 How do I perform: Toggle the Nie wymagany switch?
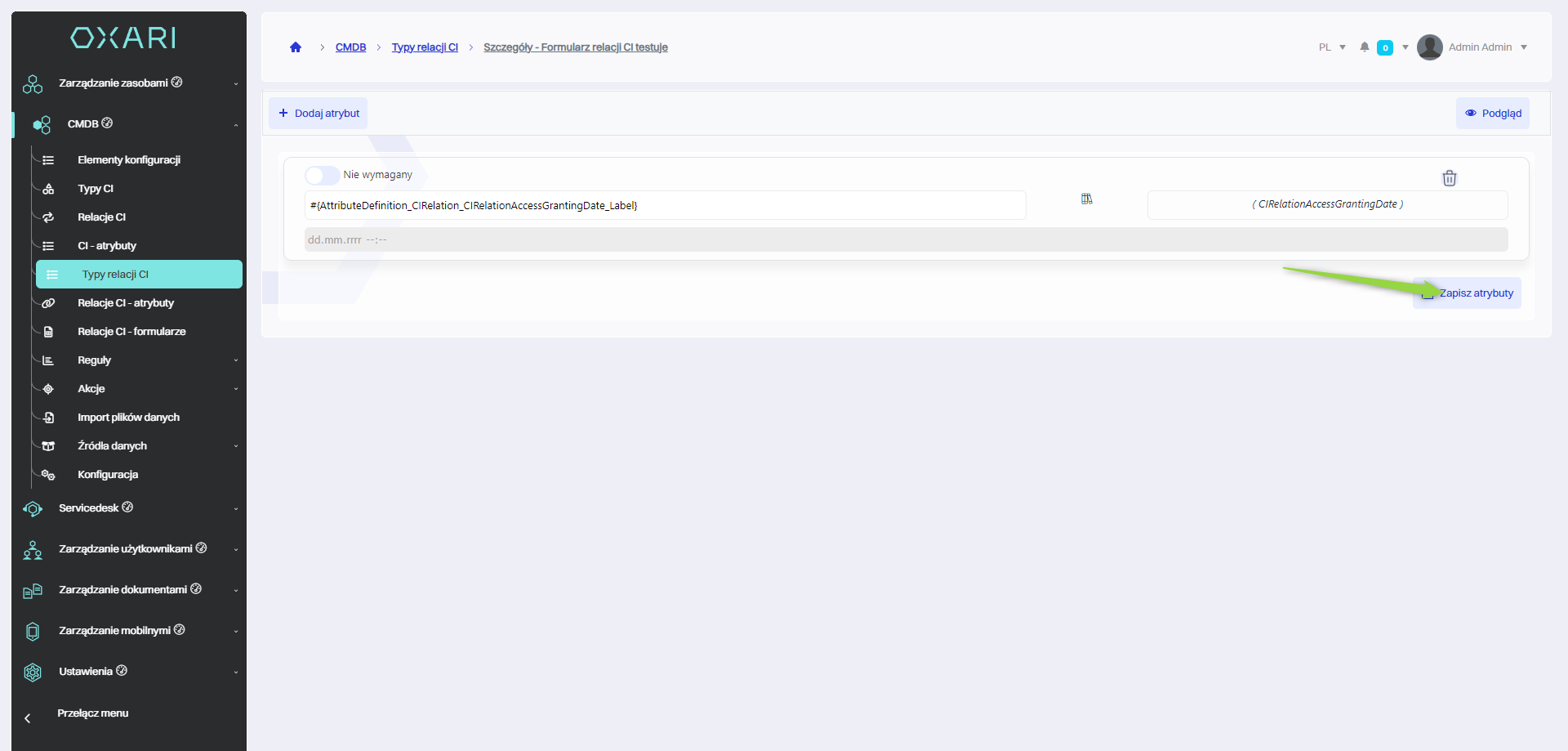click(x=322, y=175)
